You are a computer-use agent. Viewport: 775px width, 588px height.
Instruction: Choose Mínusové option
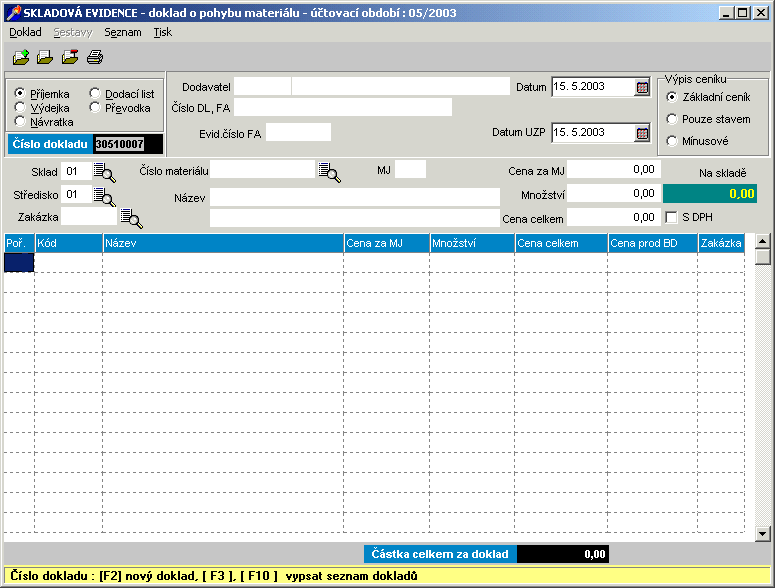pos(672,141)
